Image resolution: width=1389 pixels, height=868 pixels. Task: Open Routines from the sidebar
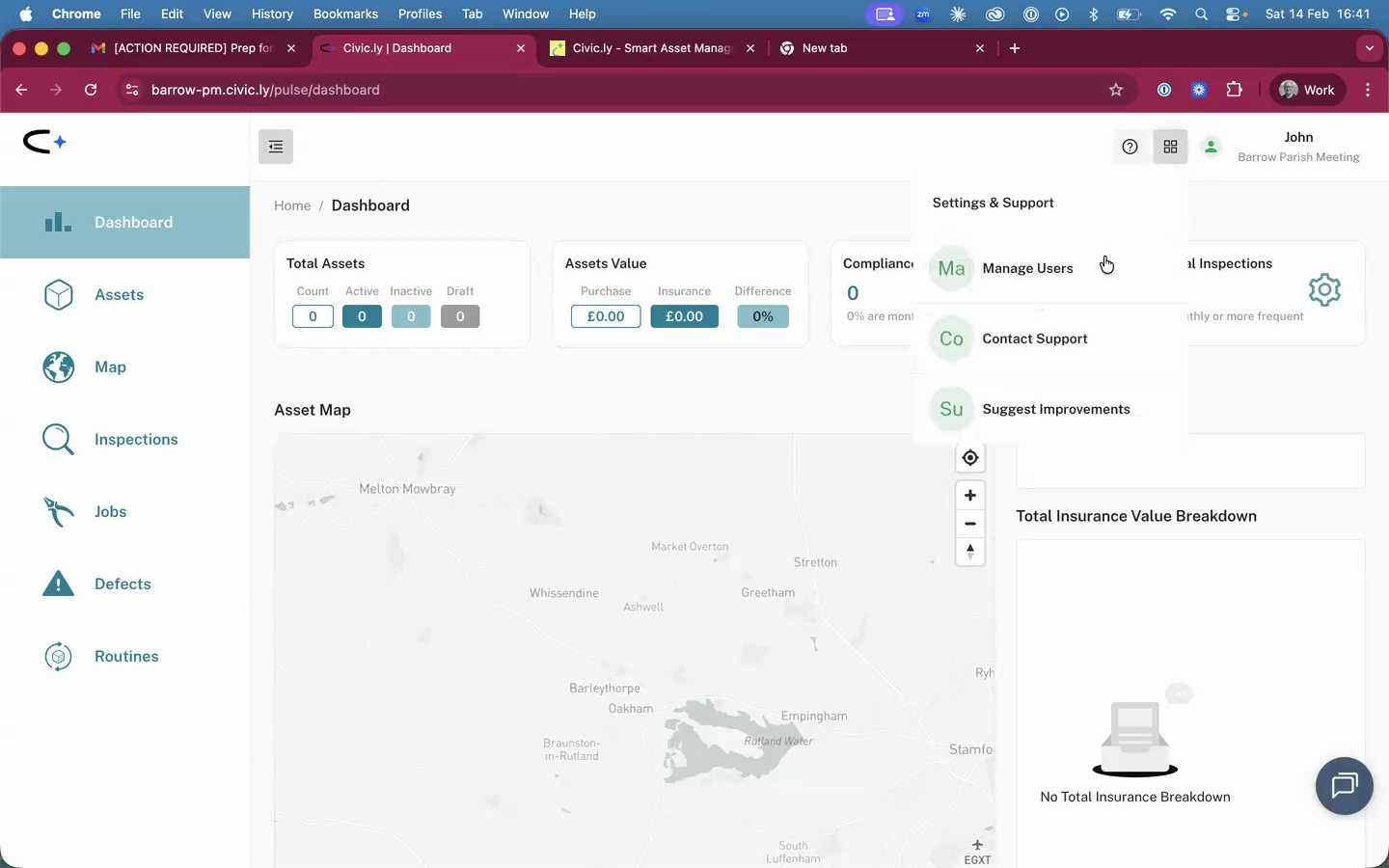(125, 657)
